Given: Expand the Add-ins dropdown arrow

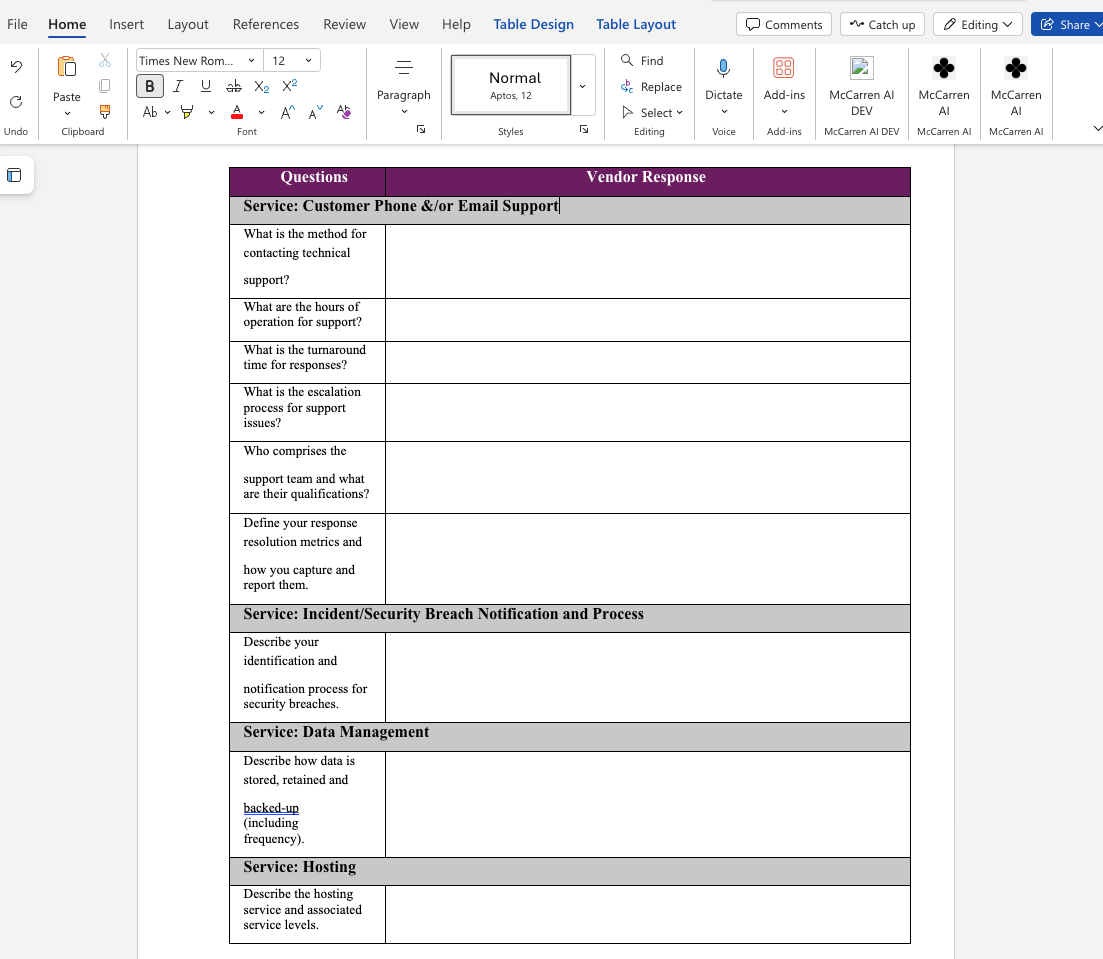Looking at the screenshot, I should point(784,111).
